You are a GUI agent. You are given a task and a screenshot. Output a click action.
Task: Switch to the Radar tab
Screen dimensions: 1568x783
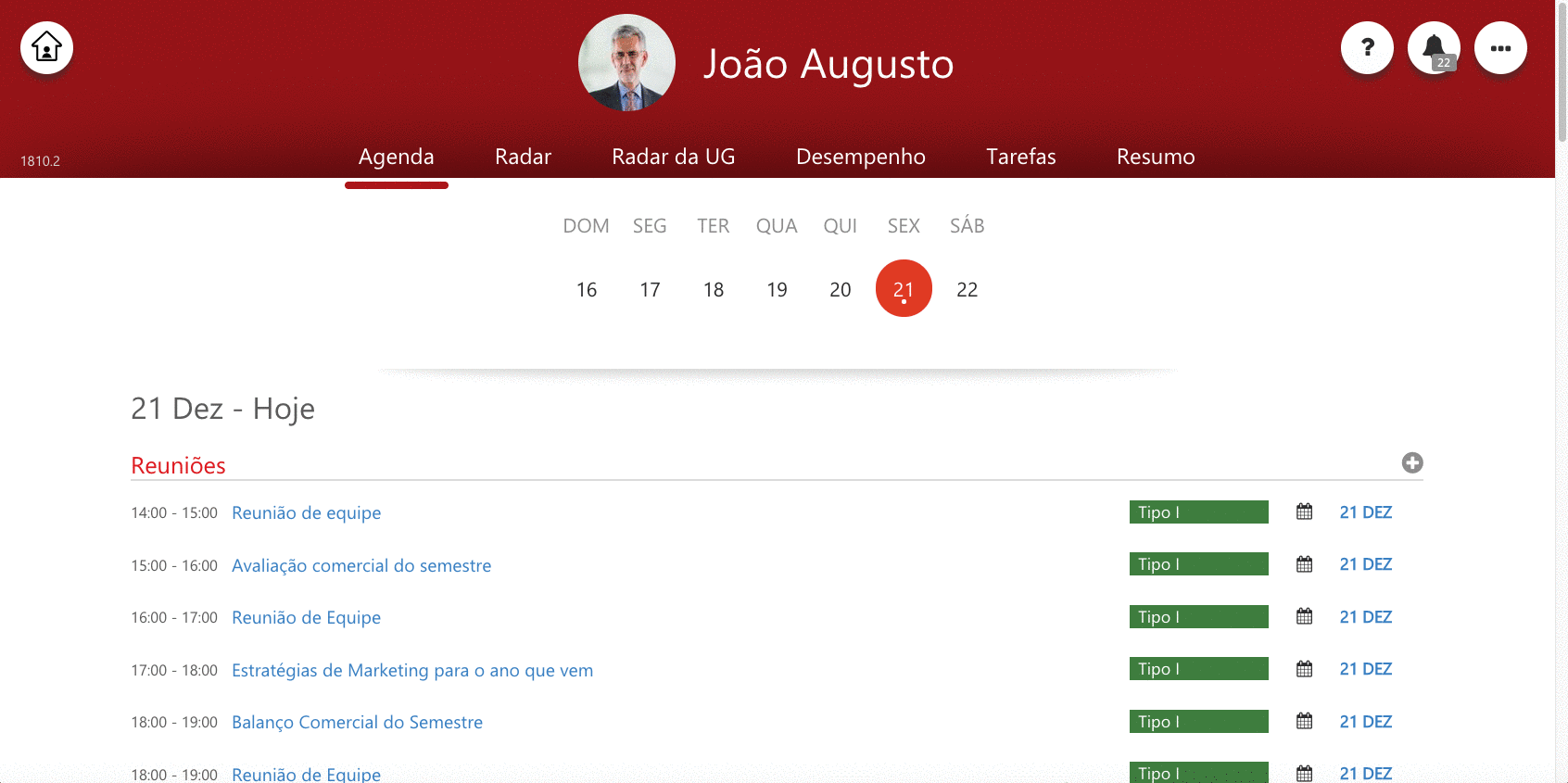click(523, 157)
